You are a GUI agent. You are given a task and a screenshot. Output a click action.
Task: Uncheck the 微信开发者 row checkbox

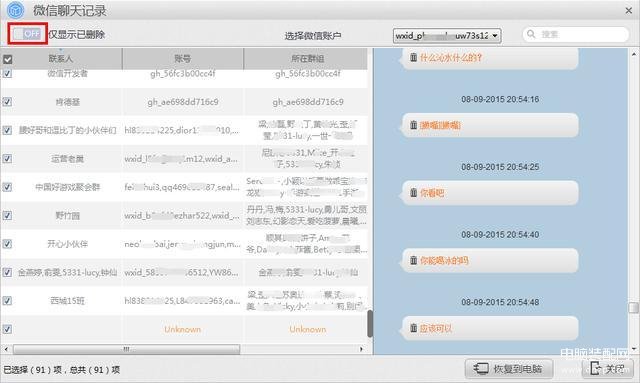tap(7, 73)
